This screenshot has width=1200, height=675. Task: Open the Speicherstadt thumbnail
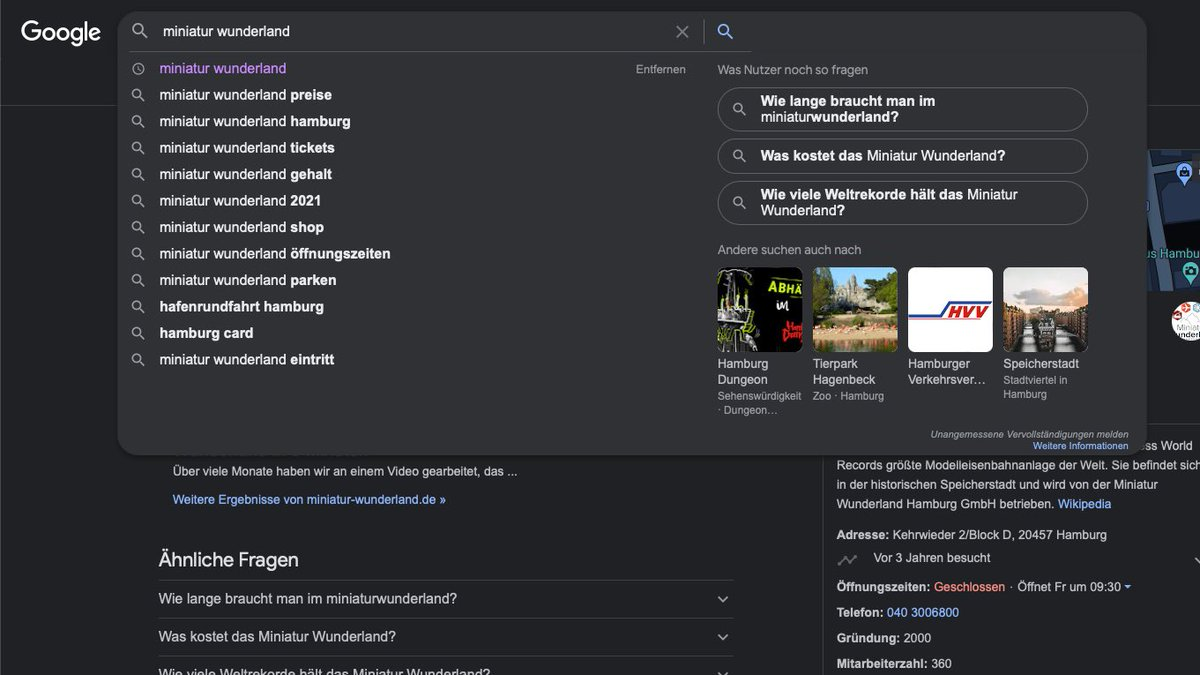(x=1045, y=310)
